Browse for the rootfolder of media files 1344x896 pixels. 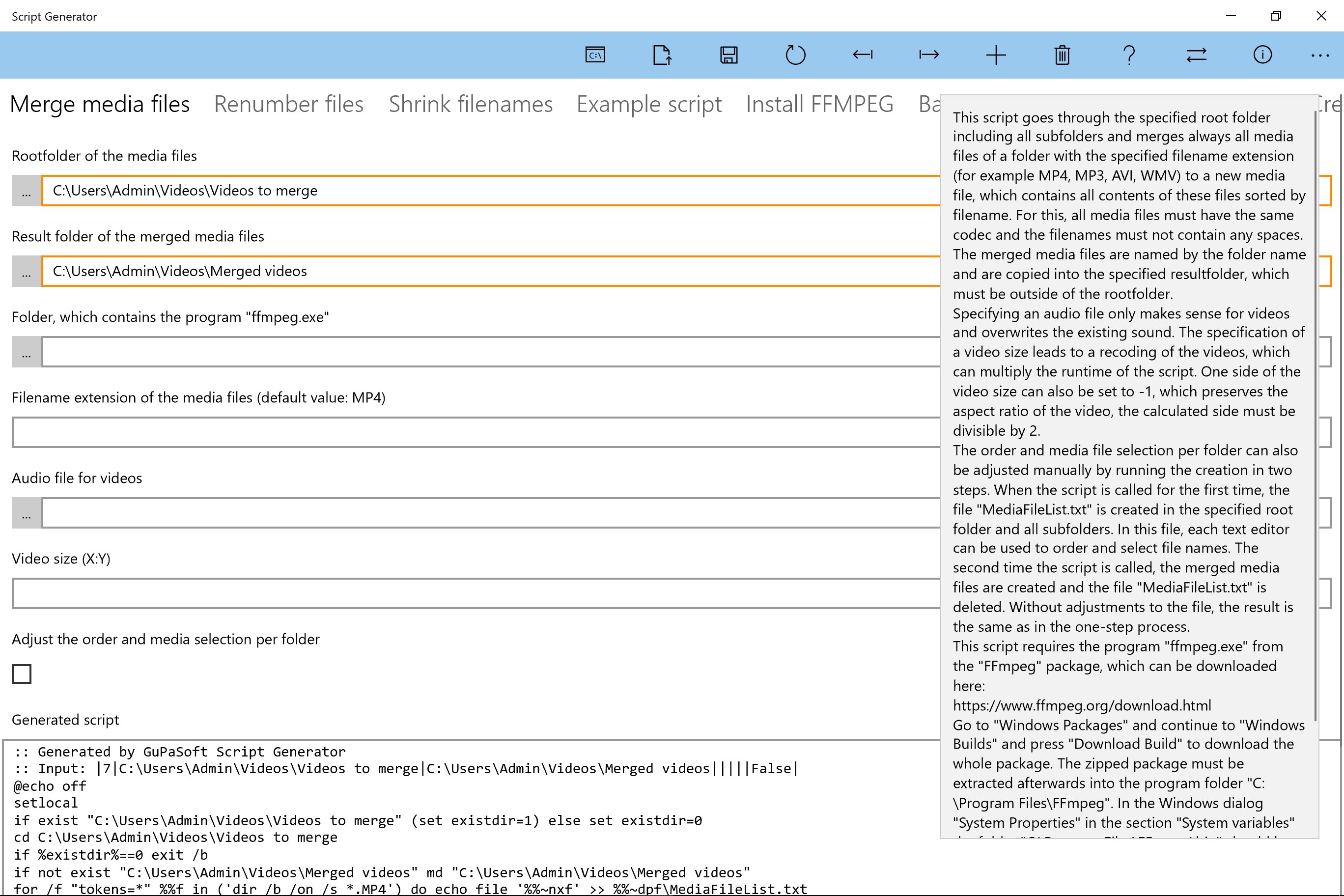click(27, 191)
